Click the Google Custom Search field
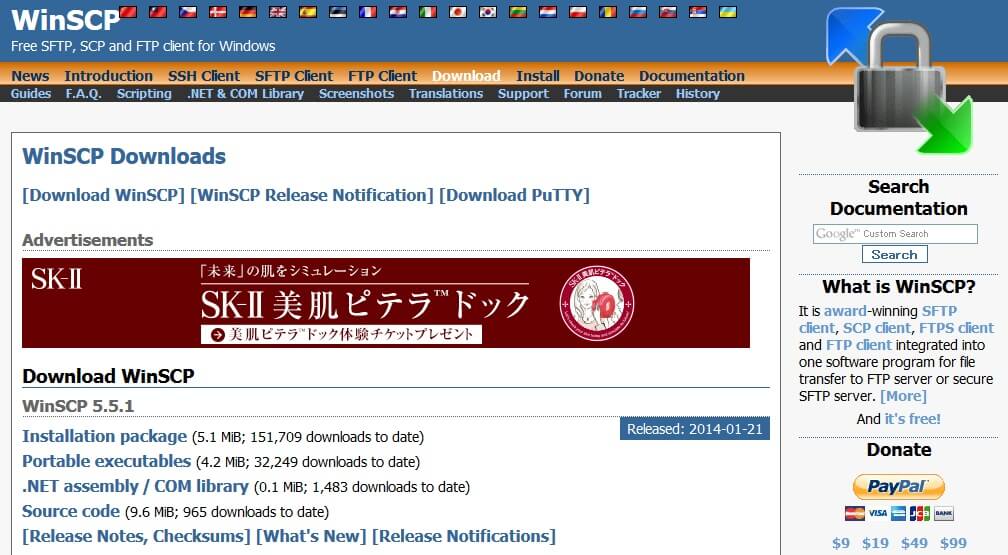This screenshot has height=555, width=1008. coord(895,233)
